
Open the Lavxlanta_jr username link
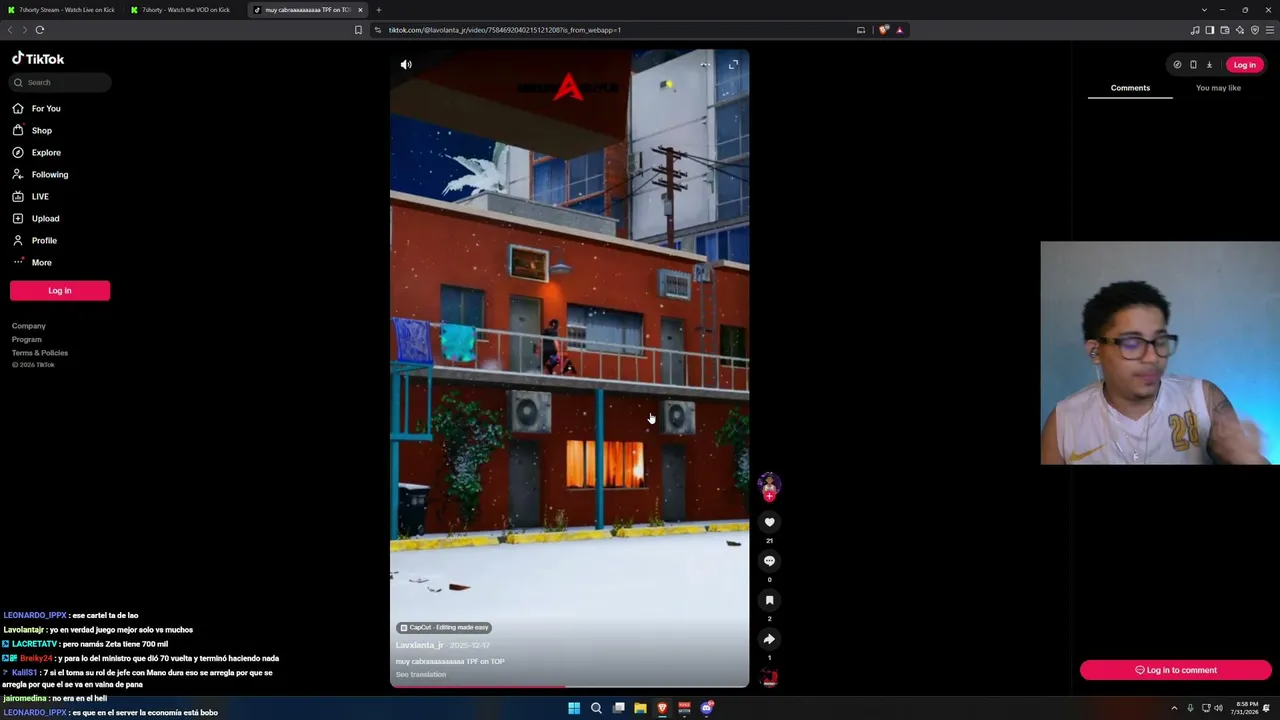[x=419, y=645]
